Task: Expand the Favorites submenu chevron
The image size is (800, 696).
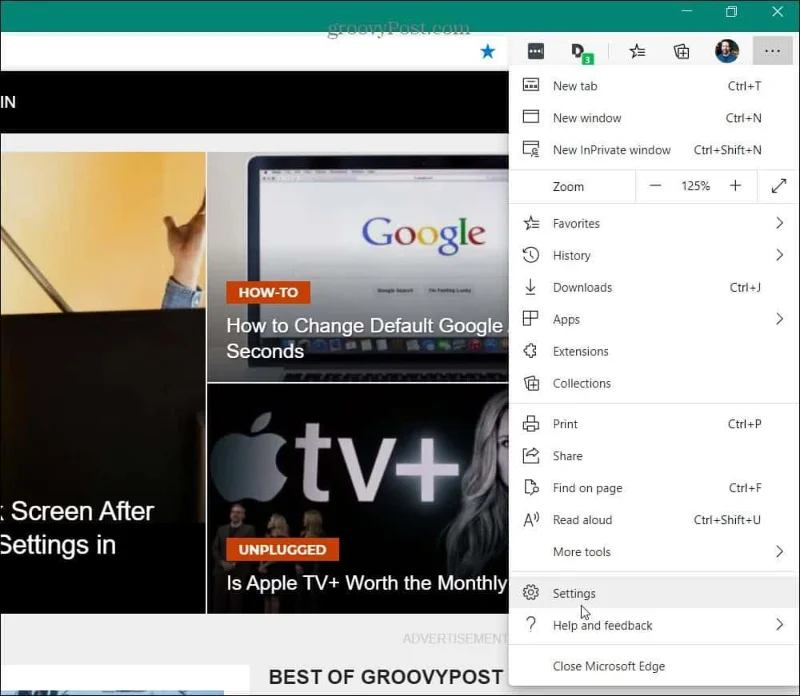Action: click(x=779, y=223)
